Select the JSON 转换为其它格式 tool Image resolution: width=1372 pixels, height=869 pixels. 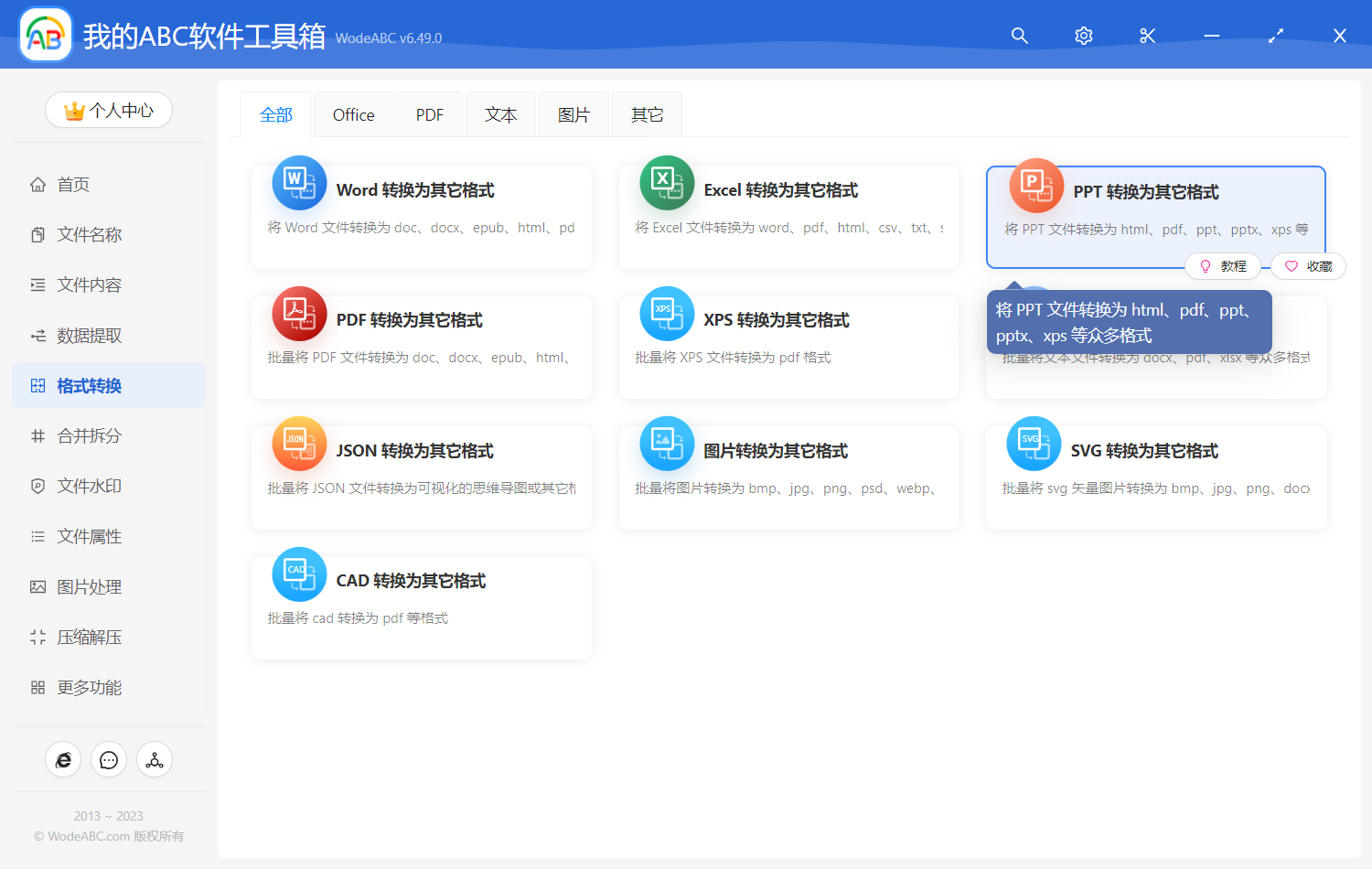421,477
